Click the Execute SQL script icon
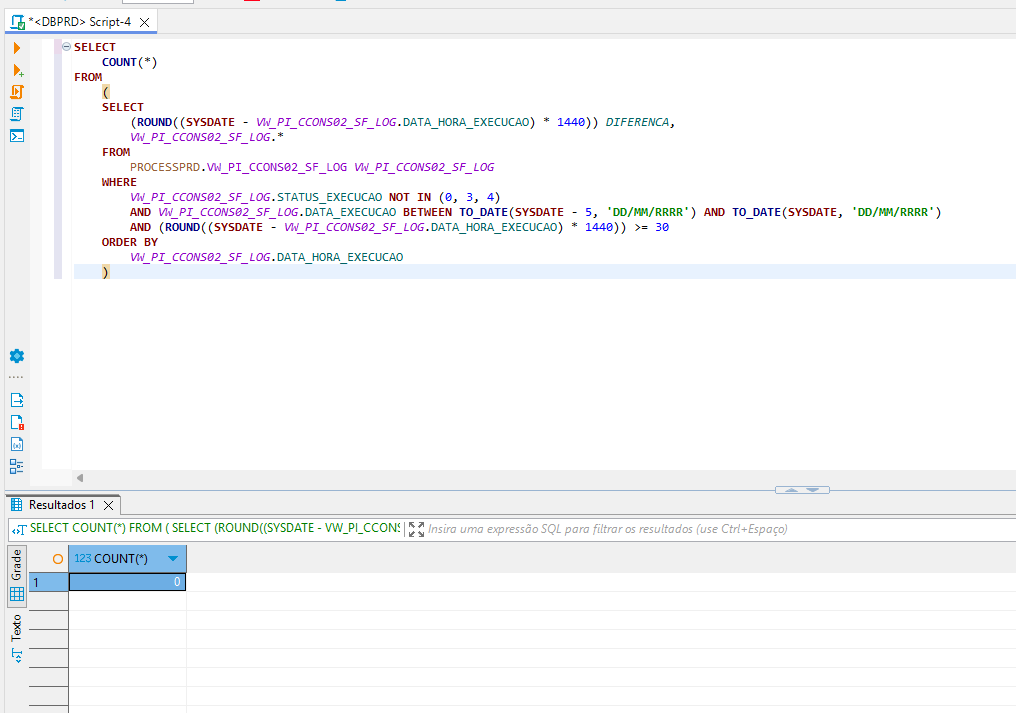This screenshot has height=713, width=1016. 17,92
